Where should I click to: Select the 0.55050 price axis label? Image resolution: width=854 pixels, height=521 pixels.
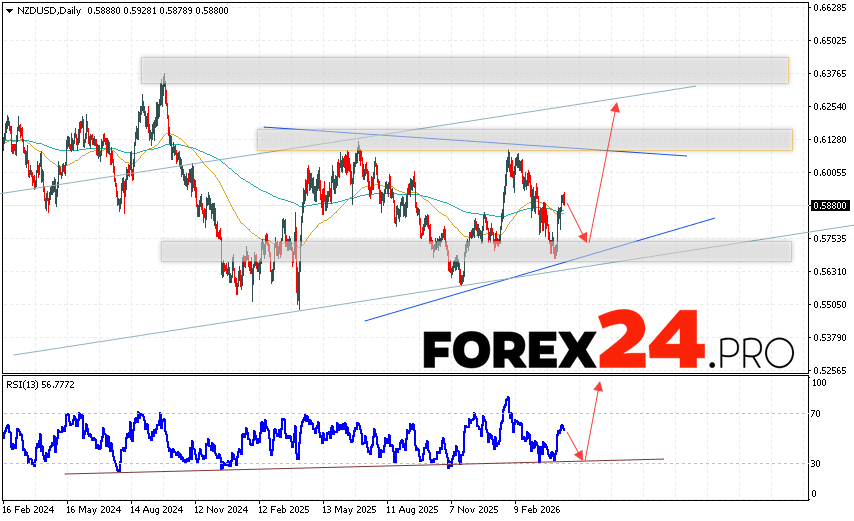tap(829, 304)
